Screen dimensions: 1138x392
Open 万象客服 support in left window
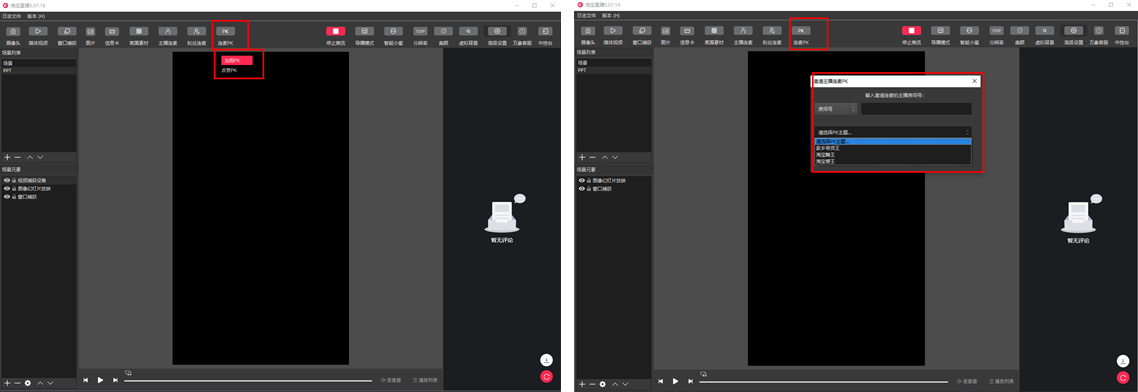(522, 35)
